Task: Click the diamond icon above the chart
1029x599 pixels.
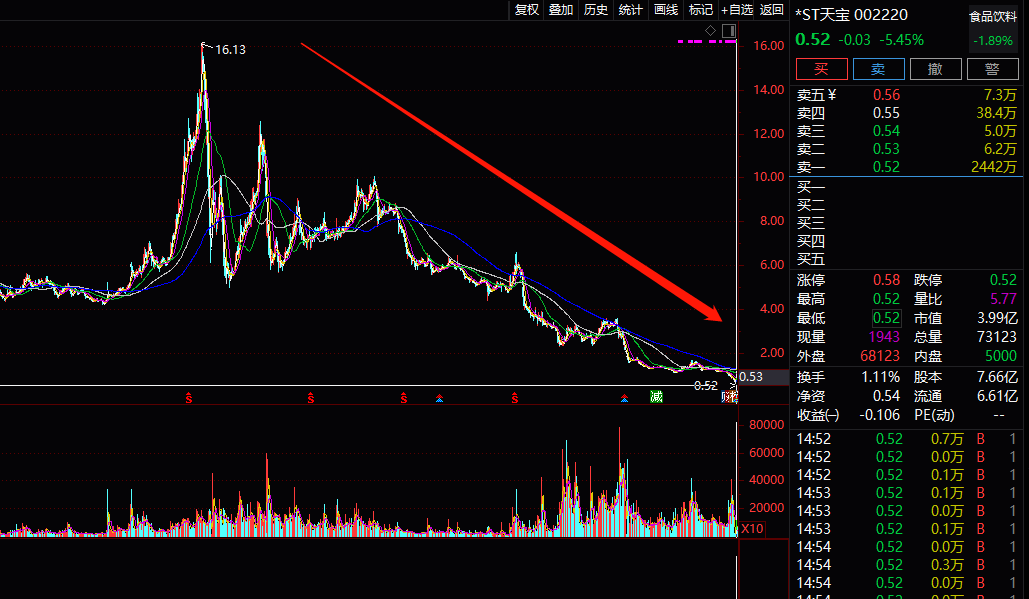Action: tap(711, 31)
